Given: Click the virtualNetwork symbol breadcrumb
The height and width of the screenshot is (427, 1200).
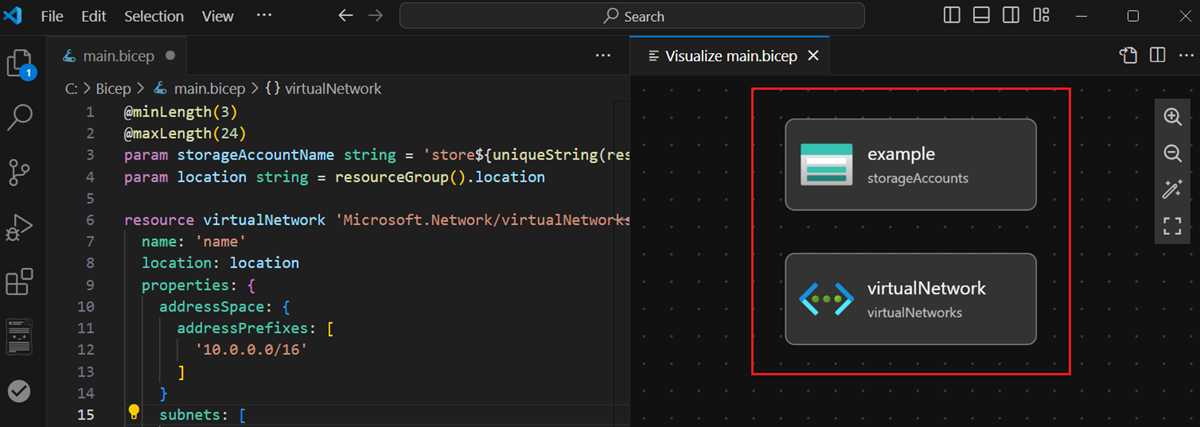Looking at the screenshot, I should coord(323,88).
